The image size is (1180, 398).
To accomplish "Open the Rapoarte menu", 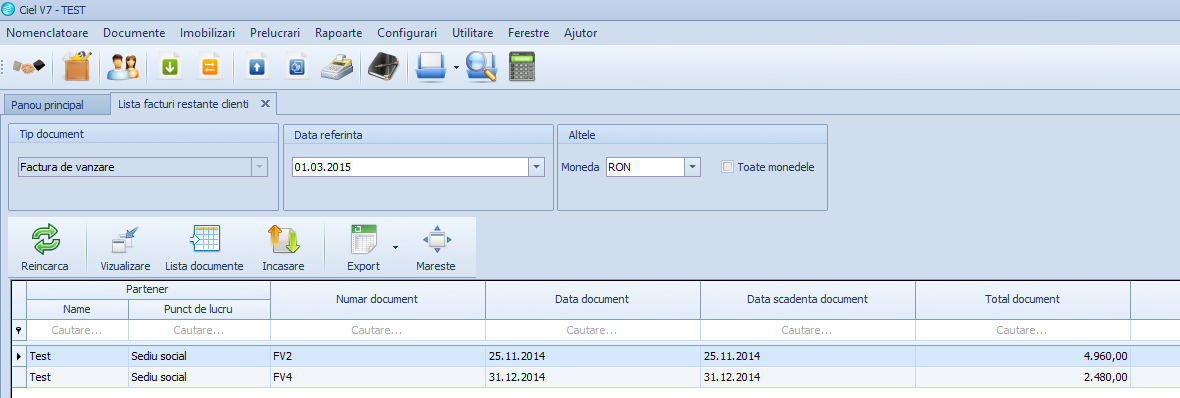I will [x=339, y=33].
